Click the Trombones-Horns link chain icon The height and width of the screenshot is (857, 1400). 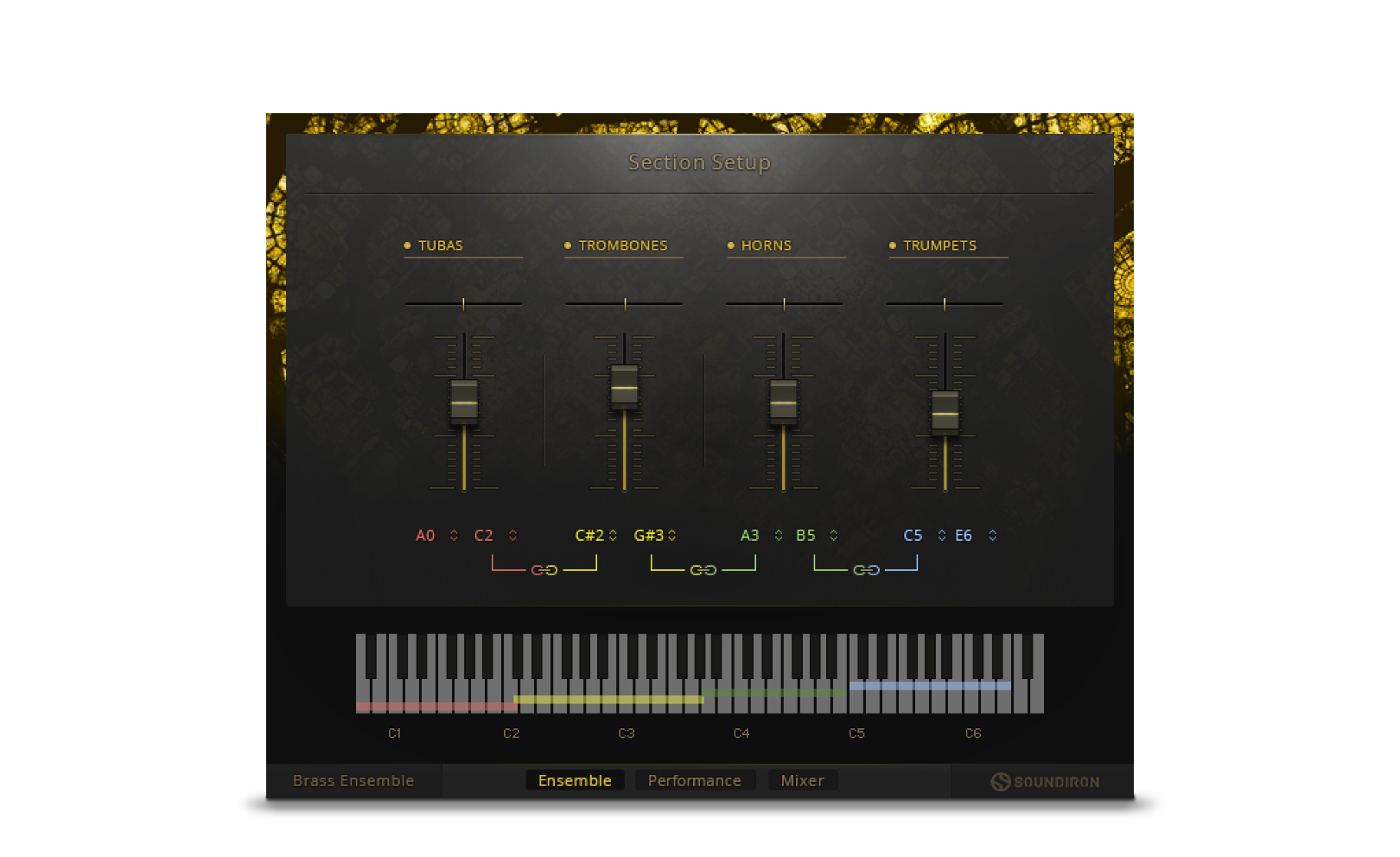[703, 570]
